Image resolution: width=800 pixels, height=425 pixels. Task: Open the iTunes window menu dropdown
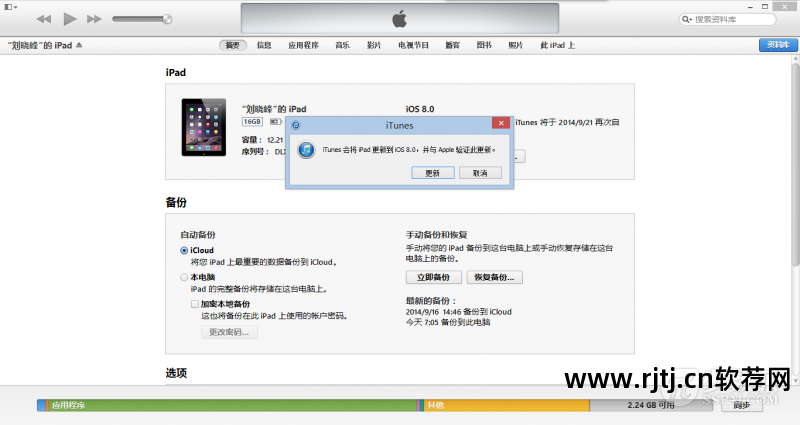point(11,7)
